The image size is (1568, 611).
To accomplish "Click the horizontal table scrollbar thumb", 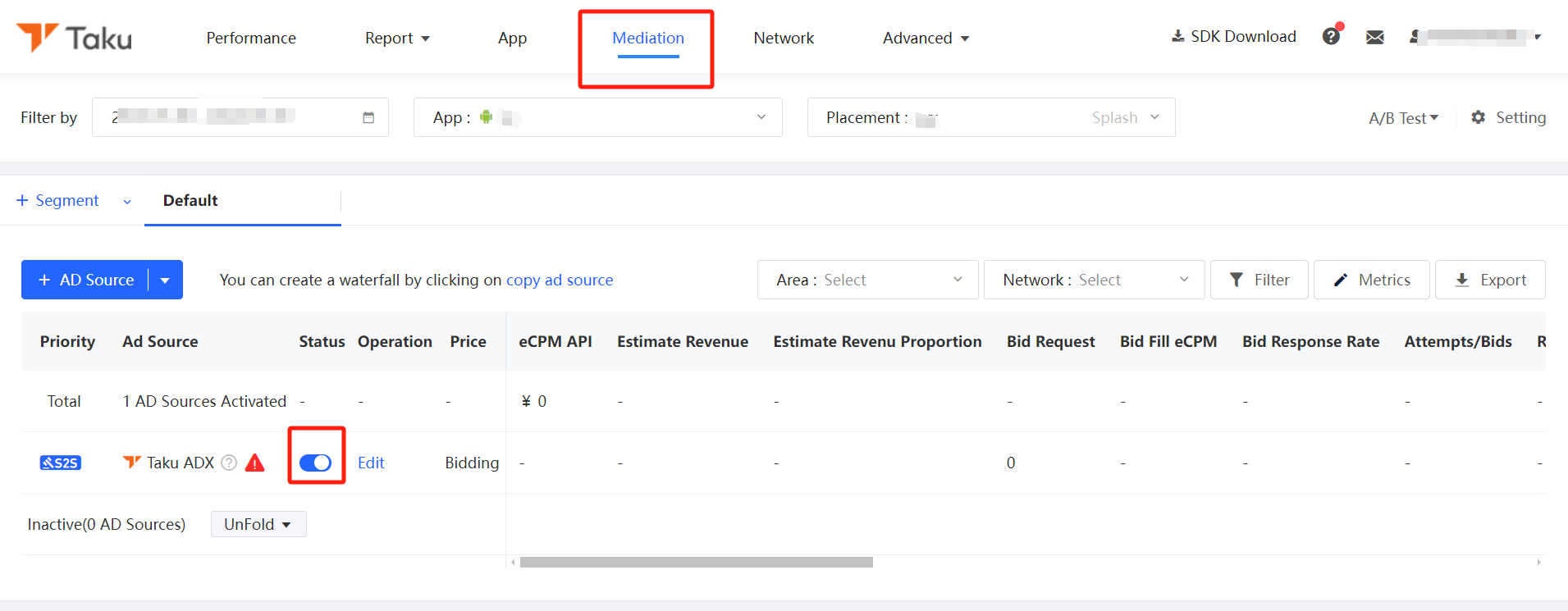I will point(697,562).
